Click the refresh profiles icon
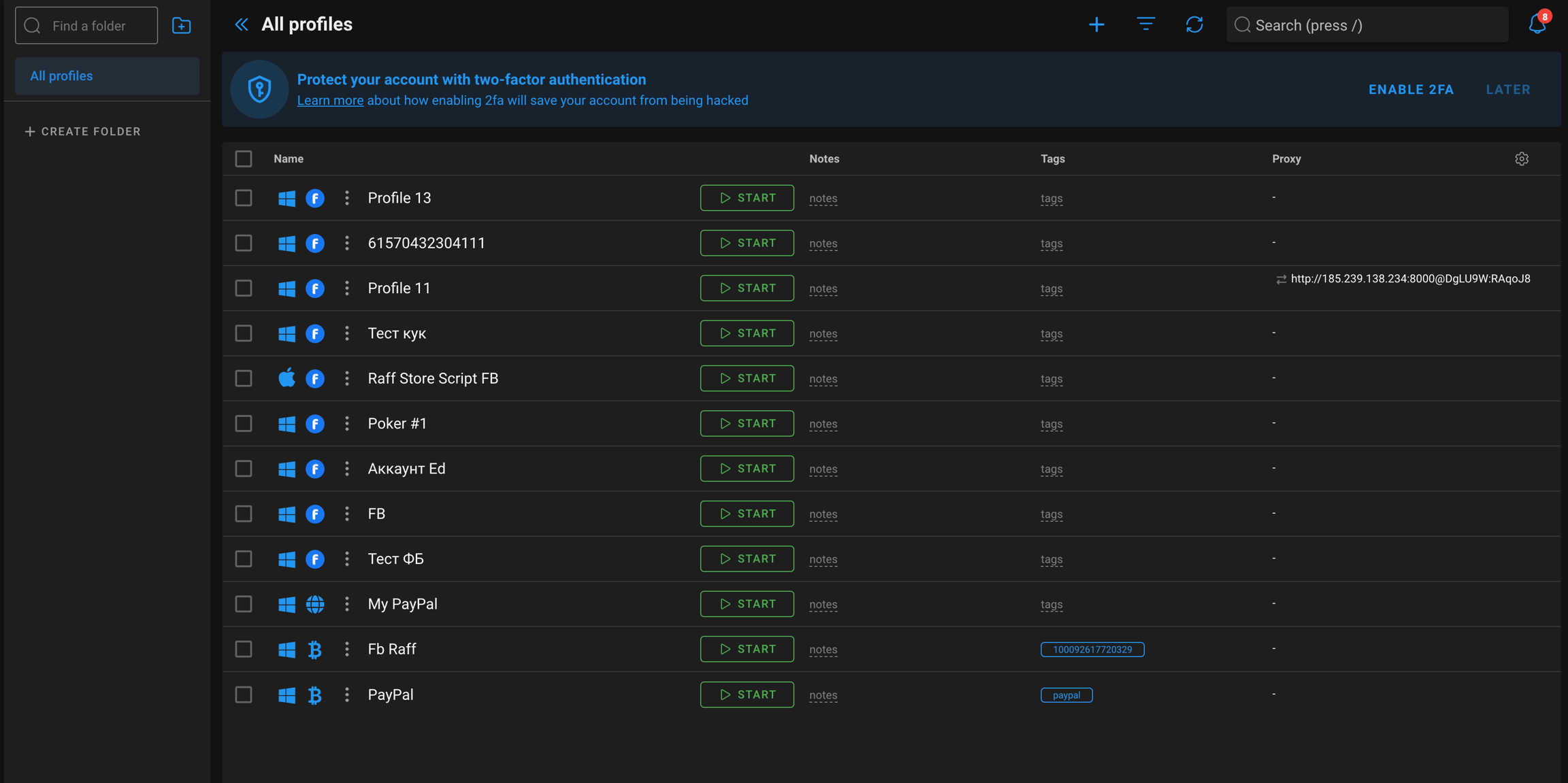Viewport: 1568px width, 783px height. pos(1194,25)
